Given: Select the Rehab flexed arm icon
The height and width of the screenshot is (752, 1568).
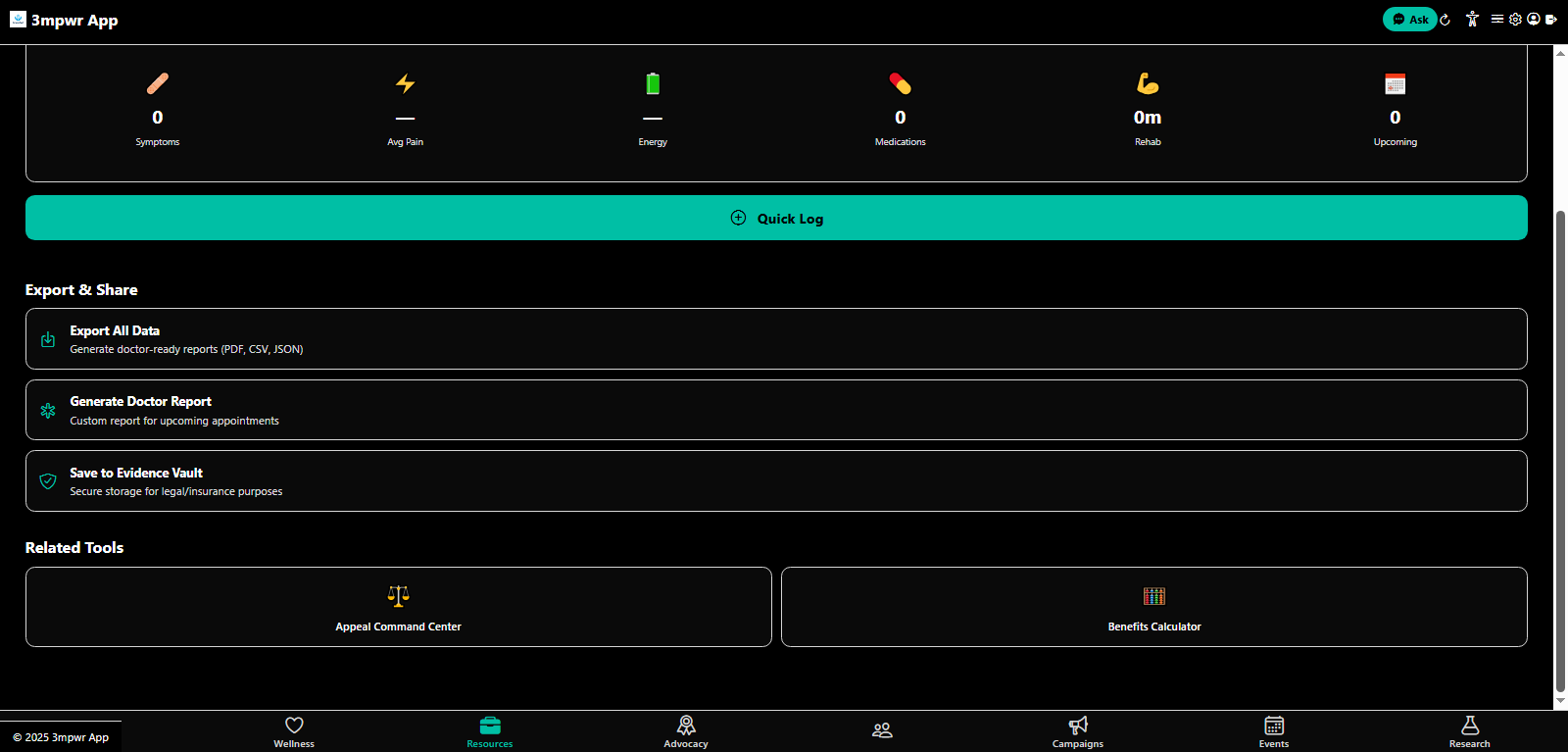Looking at the screenshot, I should tap(1148, 83).
